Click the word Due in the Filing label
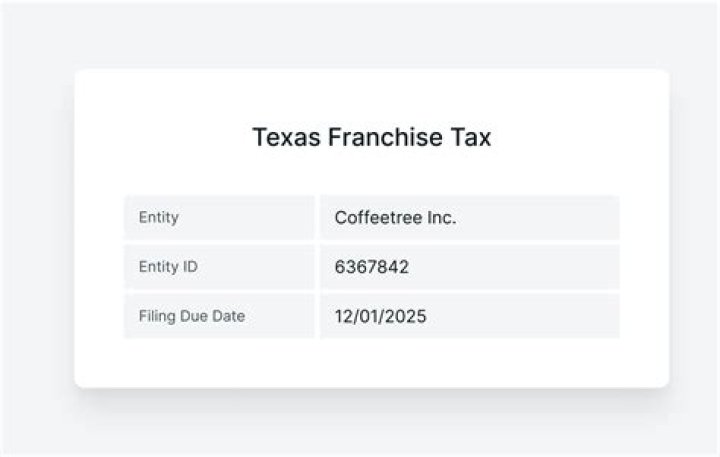The width and height of the screenshot is (720, 457). tap(192, 316)
